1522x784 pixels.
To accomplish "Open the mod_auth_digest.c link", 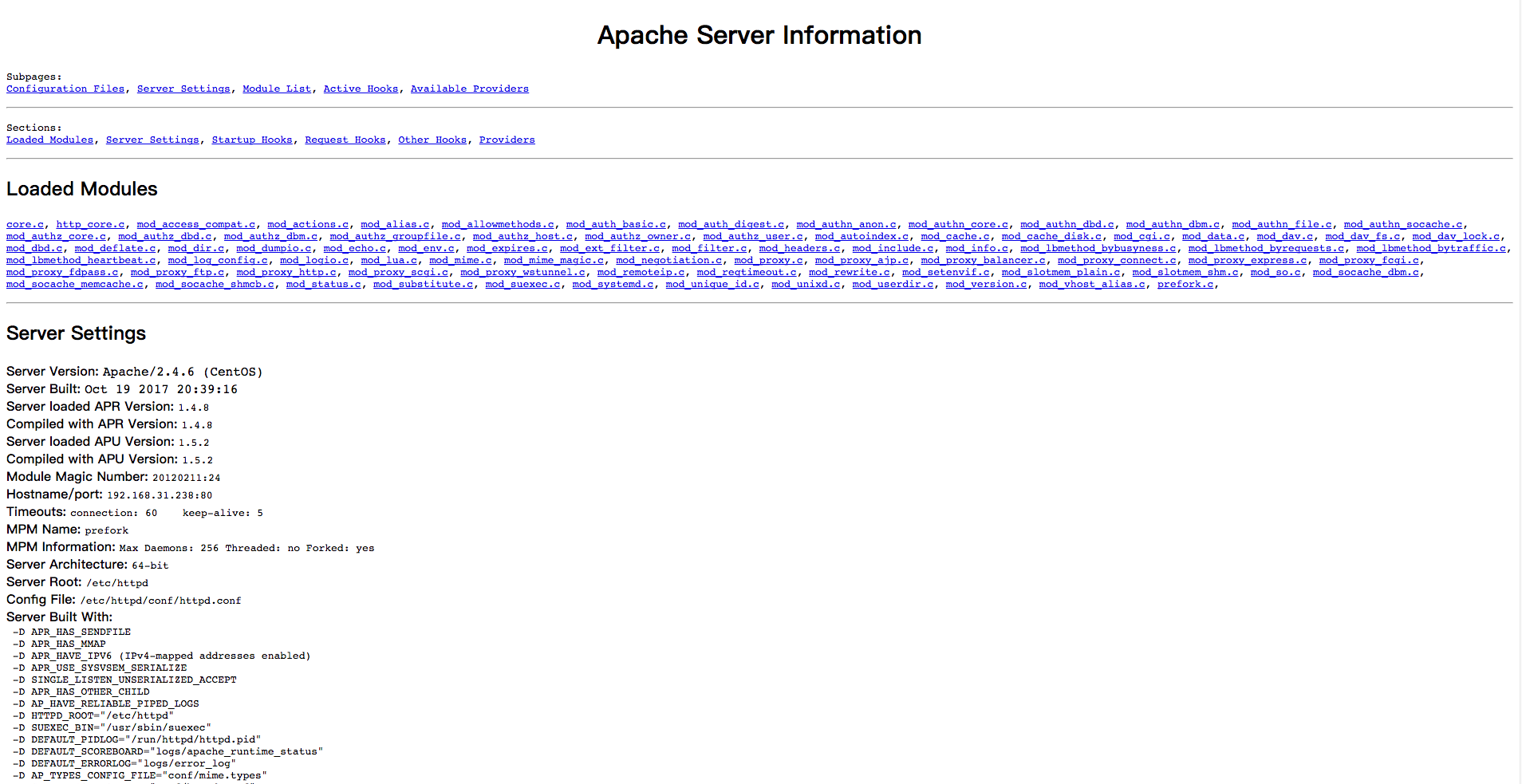I will coord(731,224).
